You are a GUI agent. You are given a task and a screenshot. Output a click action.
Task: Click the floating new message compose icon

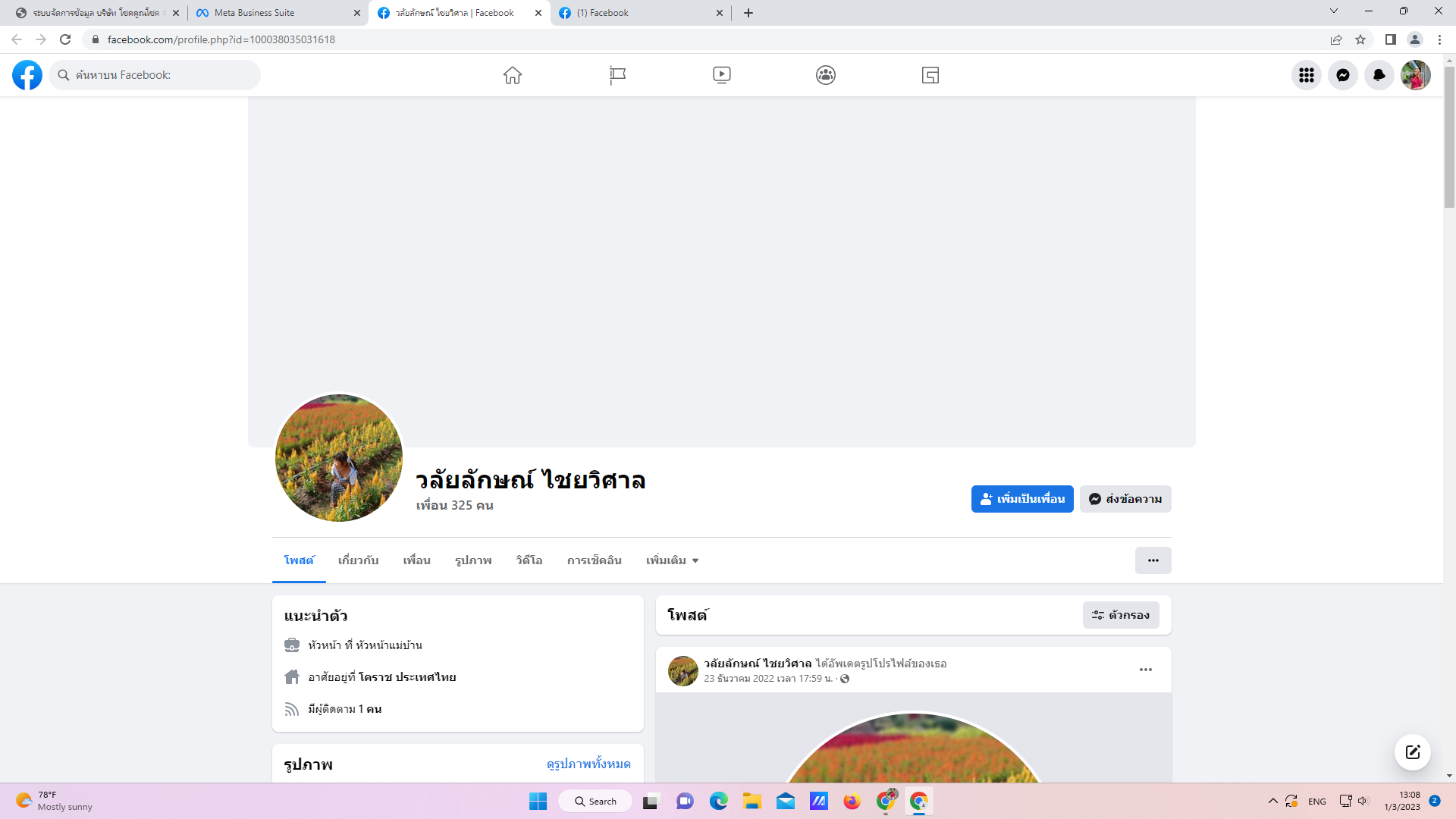[x=1412, y=752]
